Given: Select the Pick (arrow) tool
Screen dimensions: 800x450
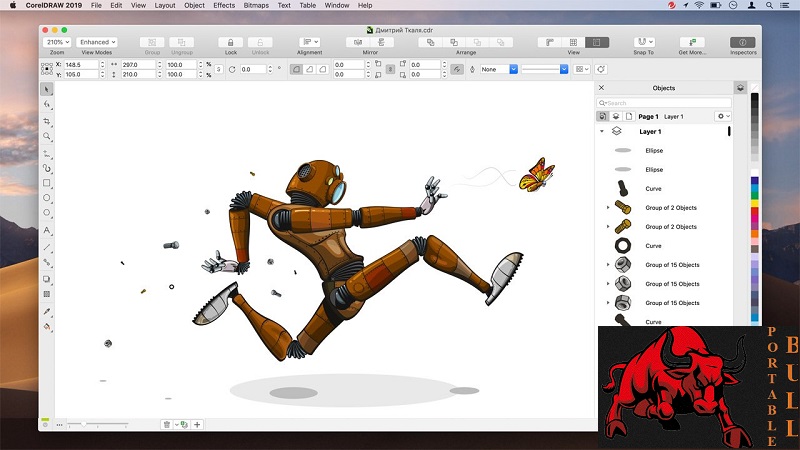Looking at the screenshot, I should pyautogui.click(x=46, y=89).
